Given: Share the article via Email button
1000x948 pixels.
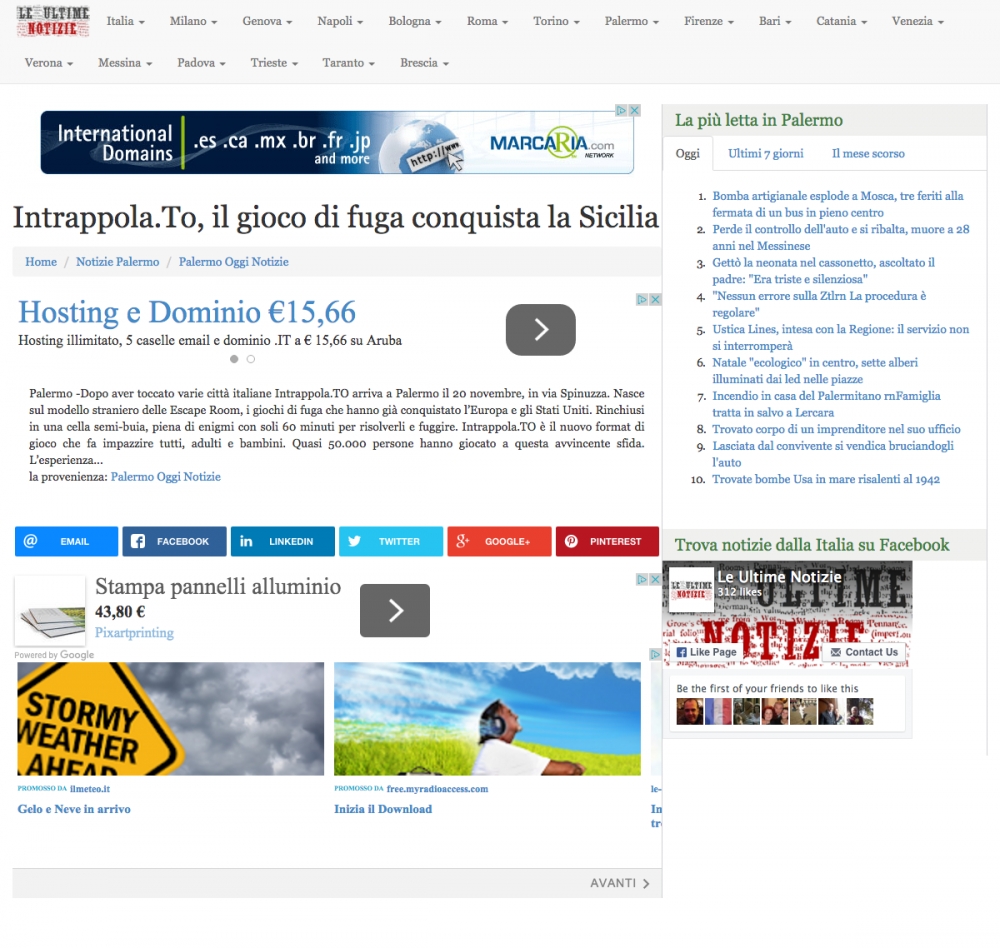Looking at the screenshot, I should [66, 541].
